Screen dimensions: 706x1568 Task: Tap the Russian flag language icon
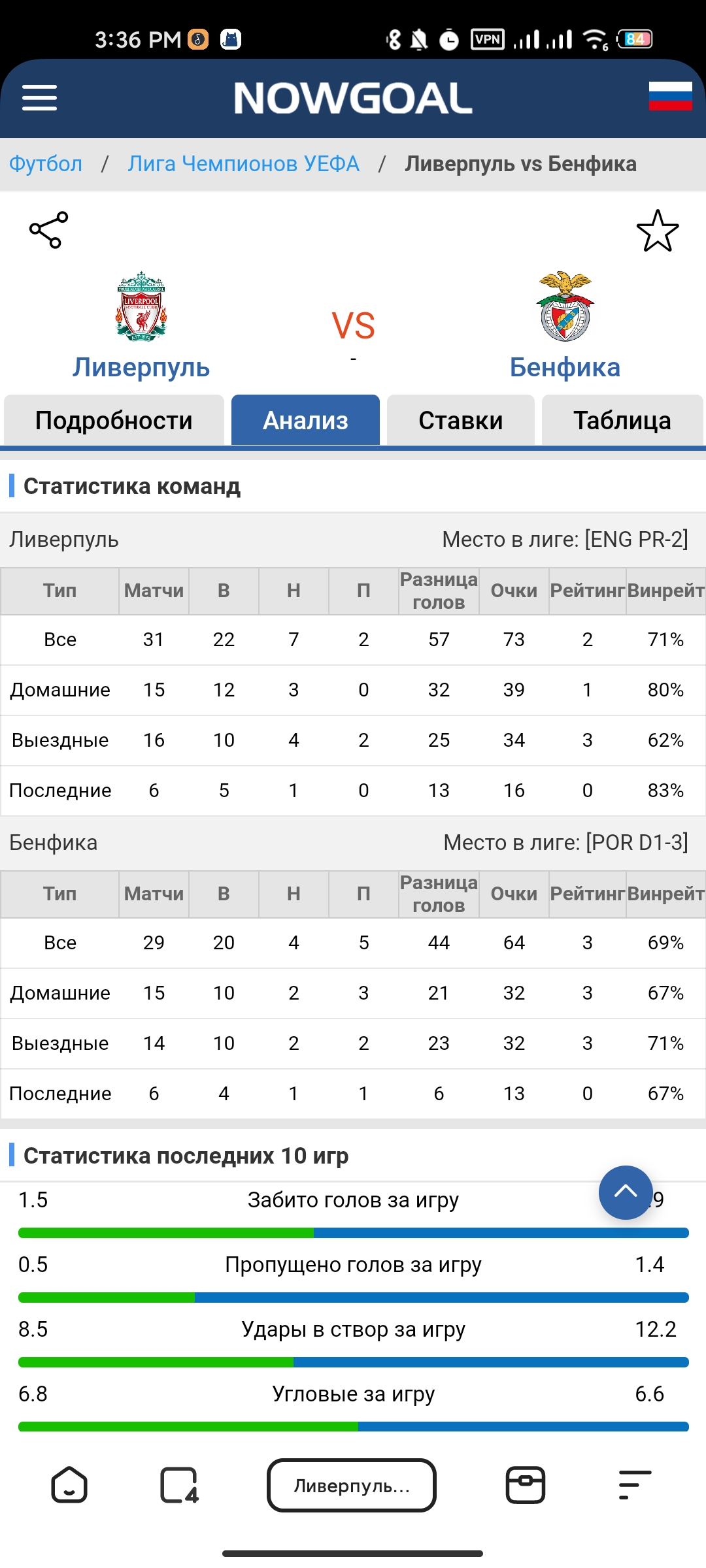pyautogui.click(x=670, y=96)
